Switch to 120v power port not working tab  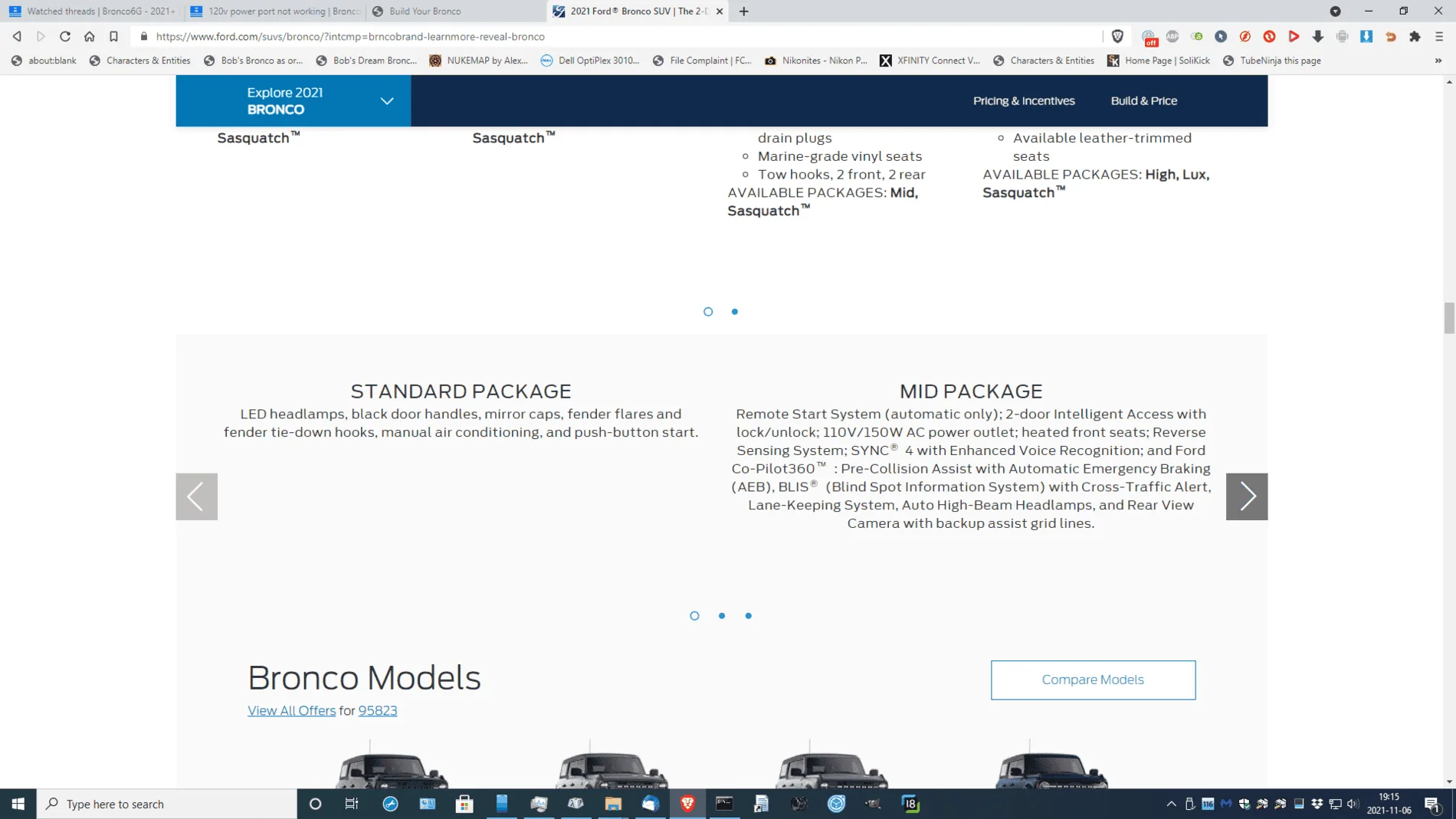274,11
